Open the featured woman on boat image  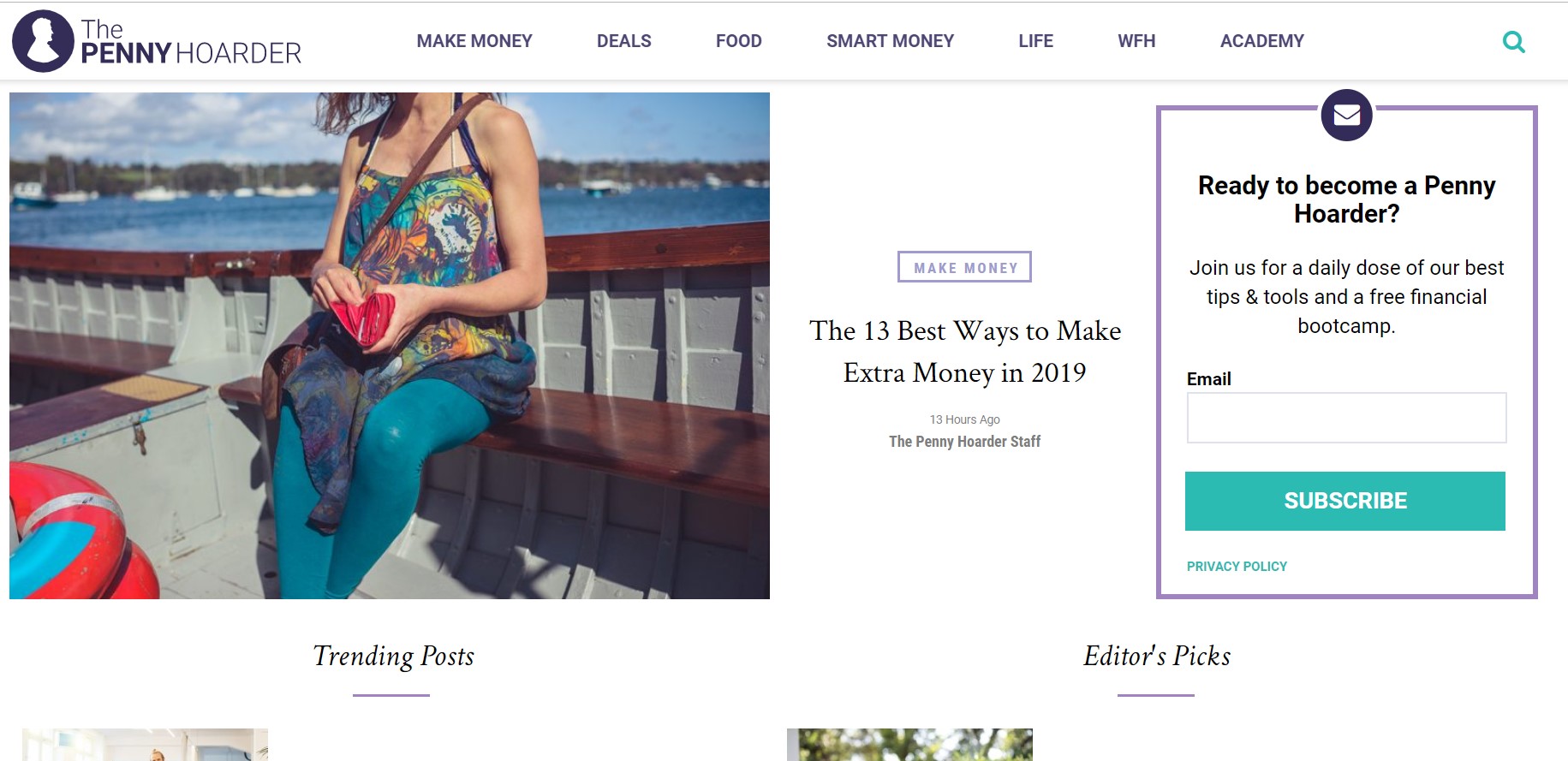point(390,346)
